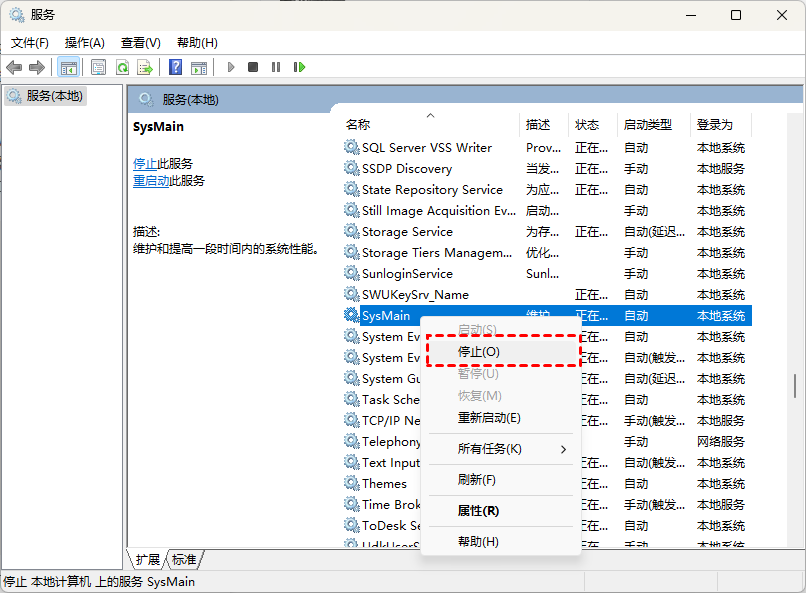Click the Back arrow in toolbar
The height and width of the screenshot is (593, 806).
pyautogui.click(x=14, y=67)
